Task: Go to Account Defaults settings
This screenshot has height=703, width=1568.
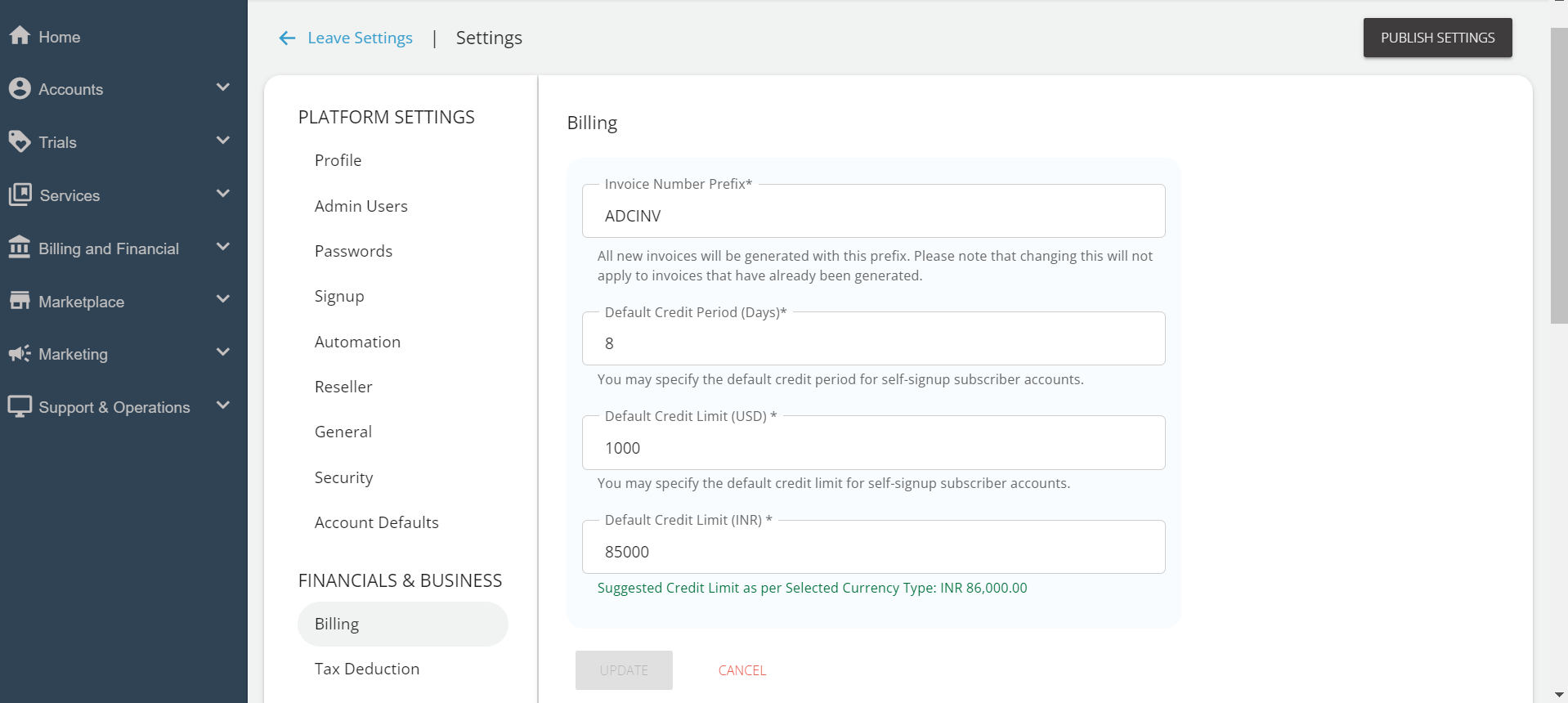Action: (376, 522)
